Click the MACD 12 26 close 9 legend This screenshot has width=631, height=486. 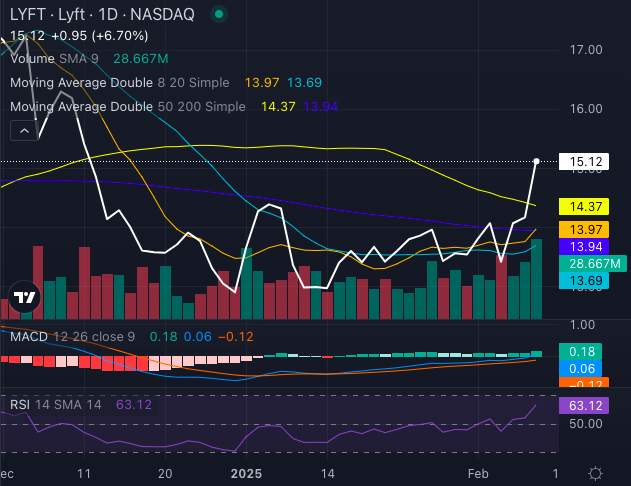[x=70, y=336]
